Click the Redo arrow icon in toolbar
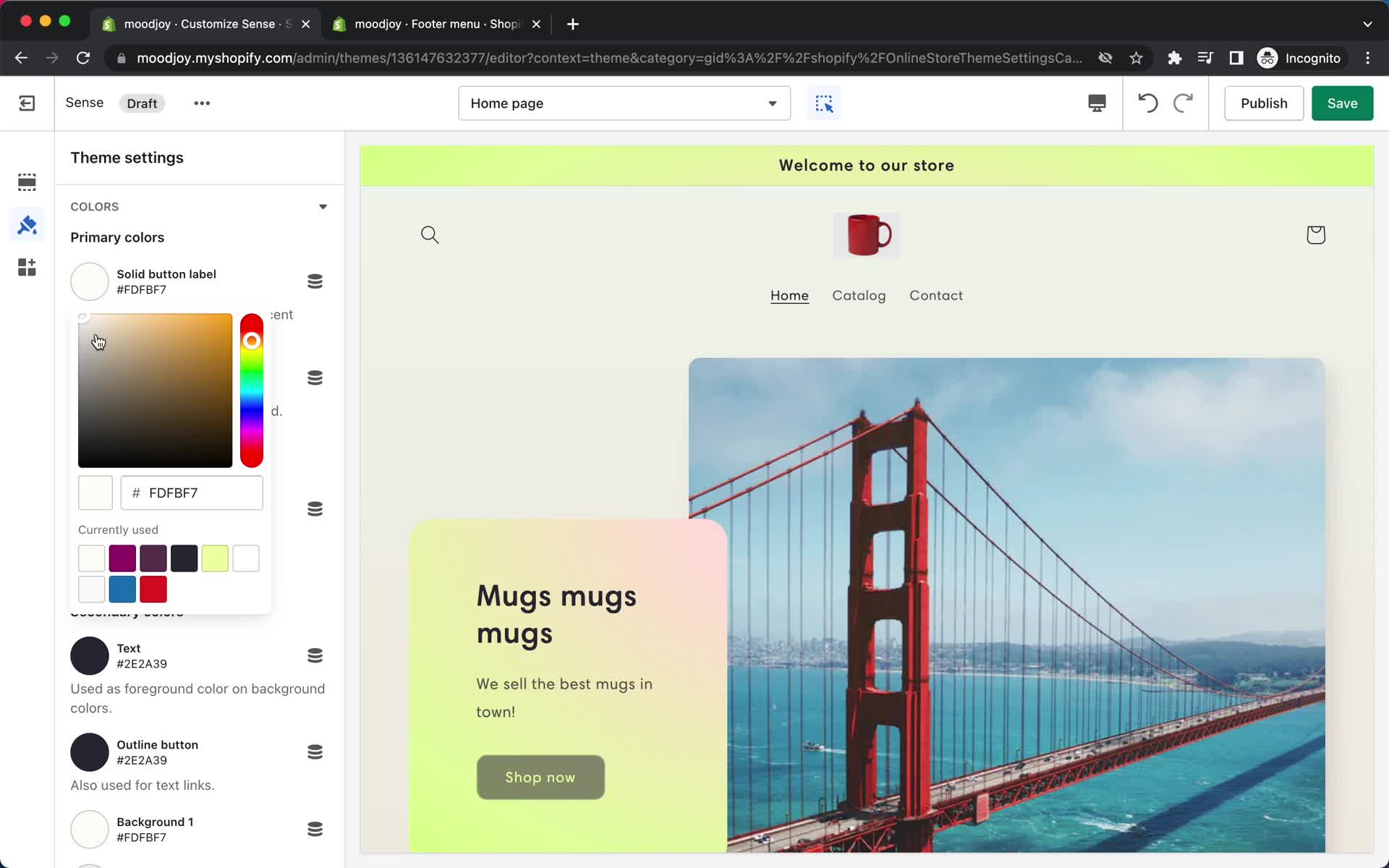Screen dimensions: 1389x868 (1184, 103)
